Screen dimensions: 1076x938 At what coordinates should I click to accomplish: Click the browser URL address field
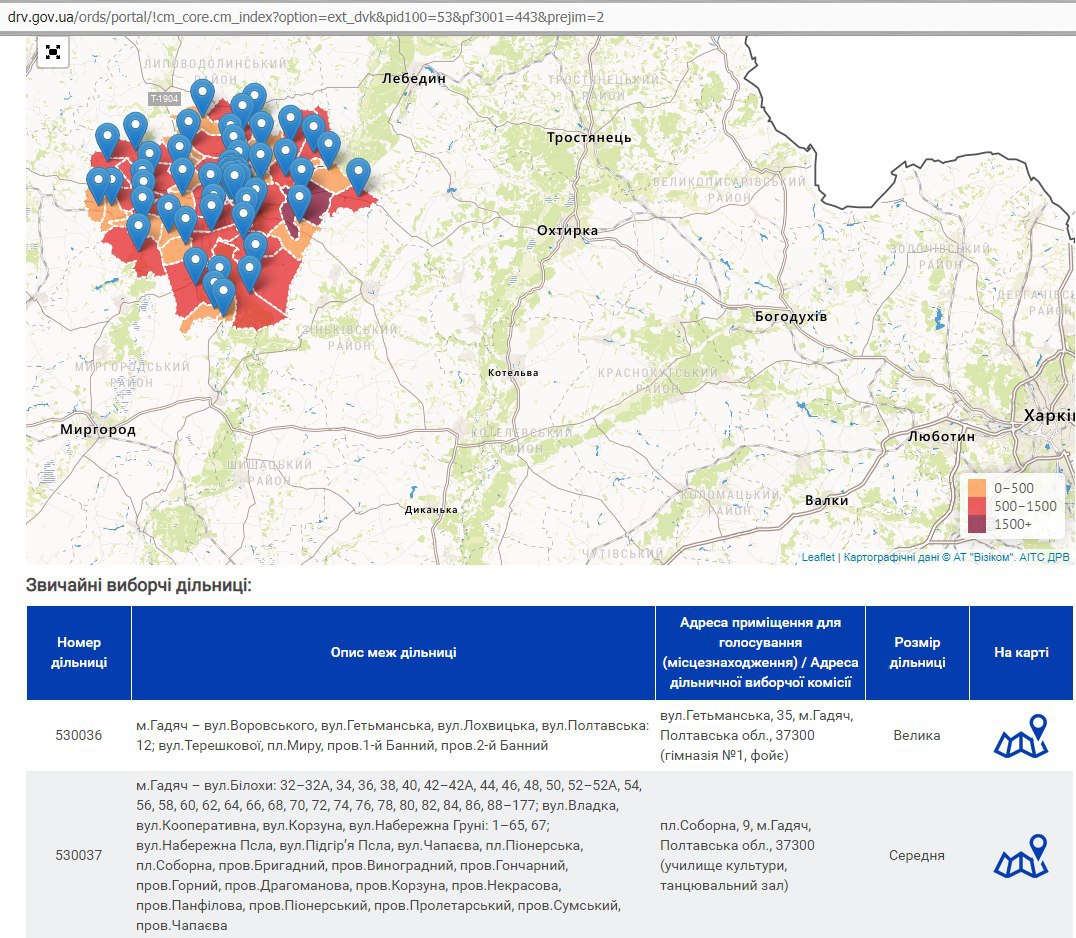pyautogui.click(x=538, y=17)
